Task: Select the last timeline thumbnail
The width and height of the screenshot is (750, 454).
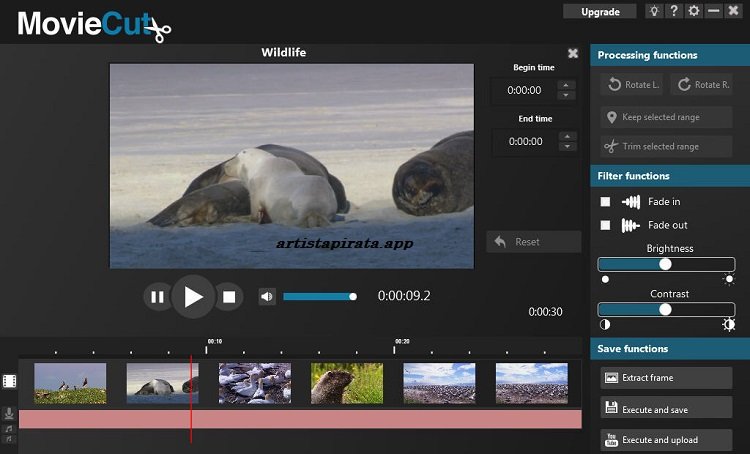Action: click(532, 383)
